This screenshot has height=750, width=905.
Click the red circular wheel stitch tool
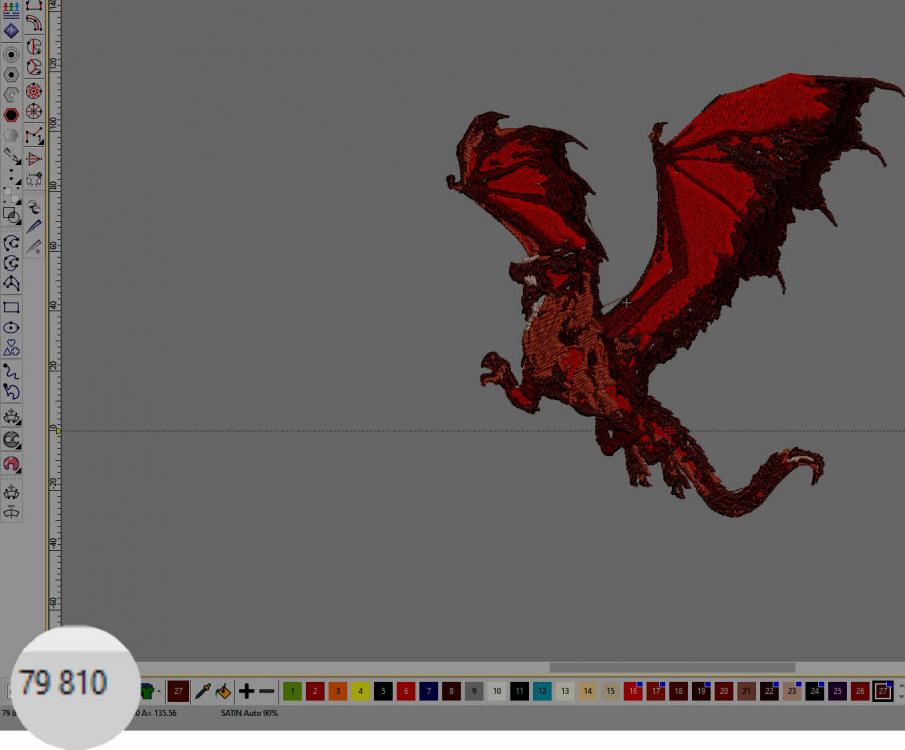coord(34,91)
